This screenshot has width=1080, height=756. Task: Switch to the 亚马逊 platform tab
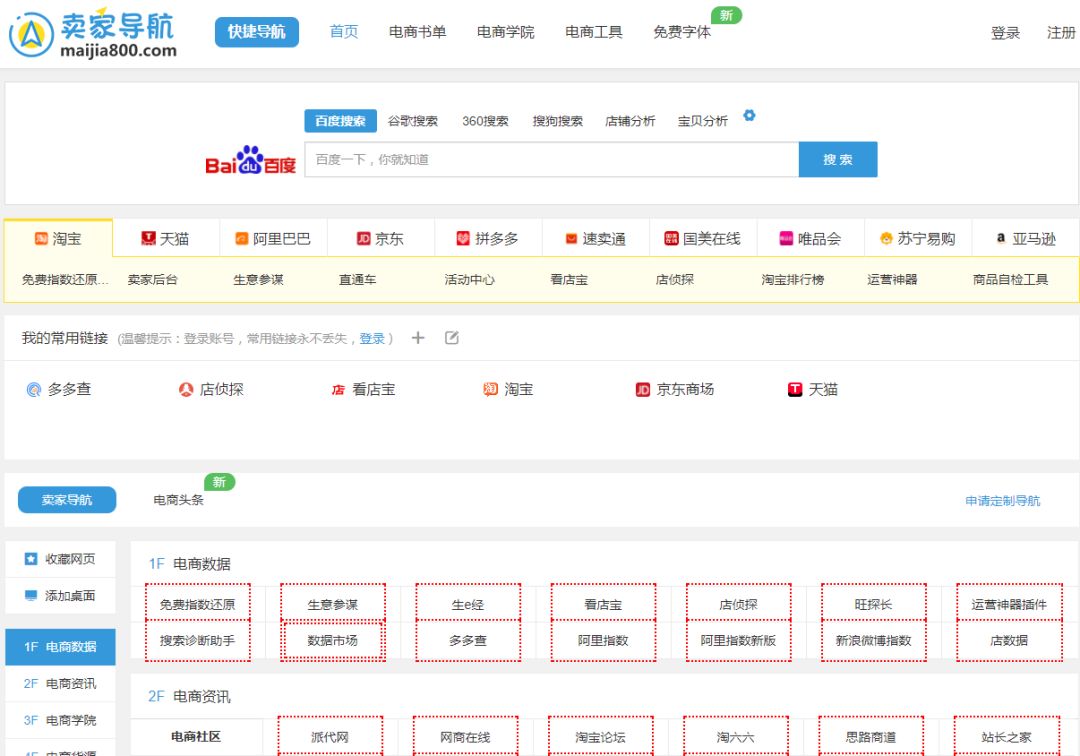point(1026,238)
